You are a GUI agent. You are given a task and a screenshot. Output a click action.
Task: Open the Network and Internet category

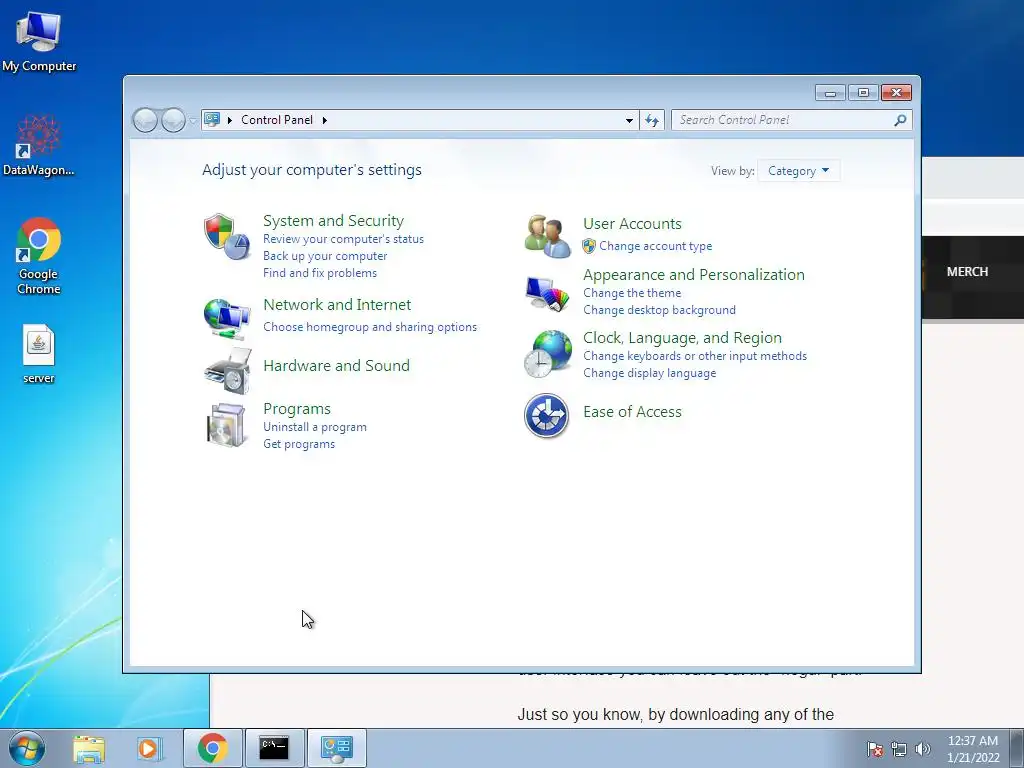tap(337, 305)
